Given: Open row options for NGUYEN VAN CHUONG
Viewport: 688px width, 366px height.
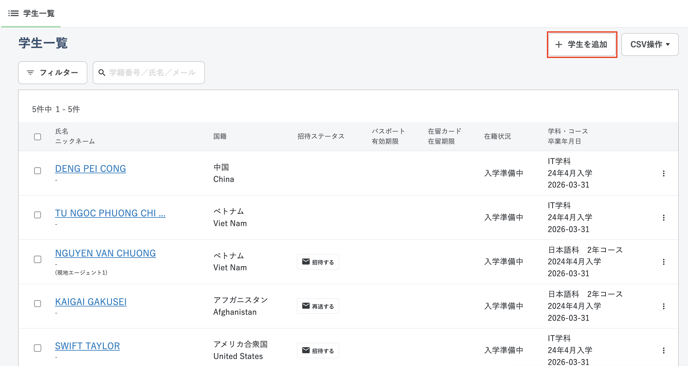Looking at the screenshot, I should (663, 262).
